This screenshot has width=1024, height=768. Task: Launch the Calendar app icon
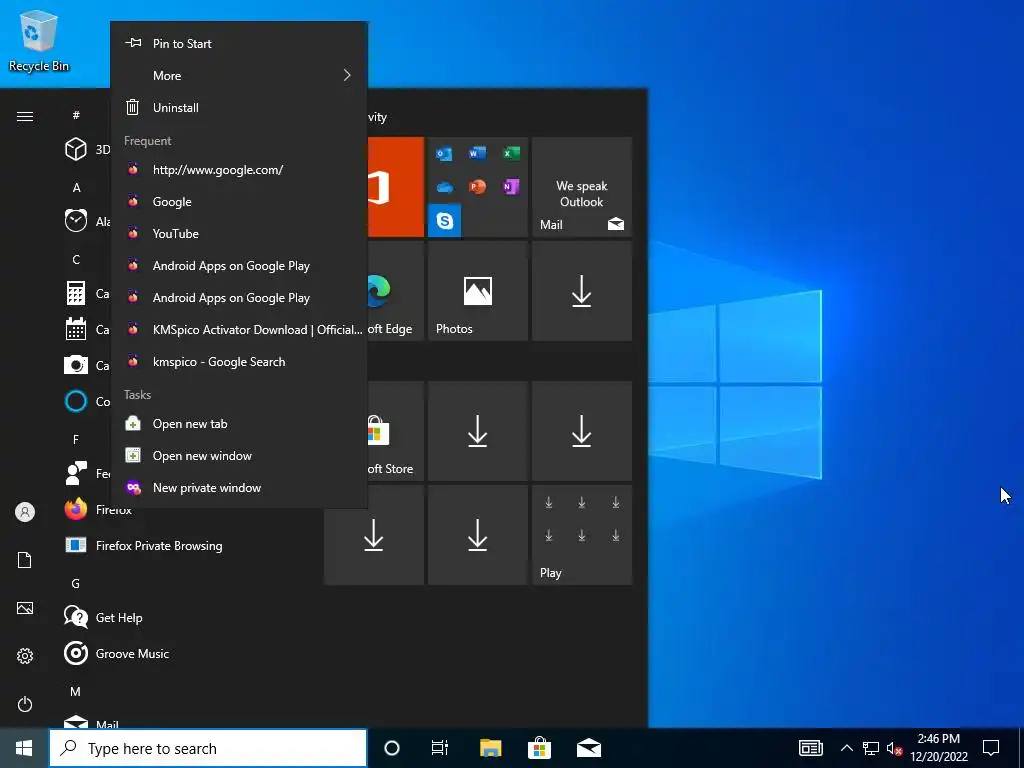coord(76,328)
